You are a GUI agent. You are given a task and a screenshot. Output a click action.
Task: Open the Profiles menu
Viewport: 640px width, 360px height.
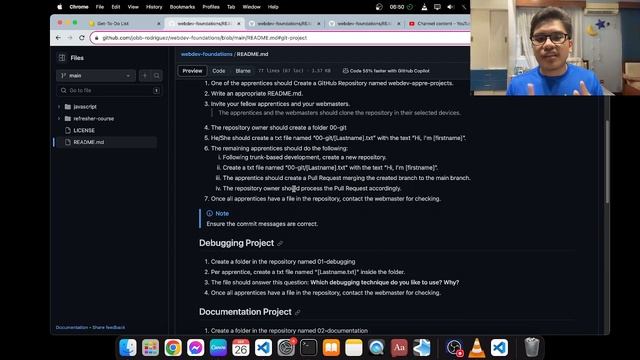211,7
